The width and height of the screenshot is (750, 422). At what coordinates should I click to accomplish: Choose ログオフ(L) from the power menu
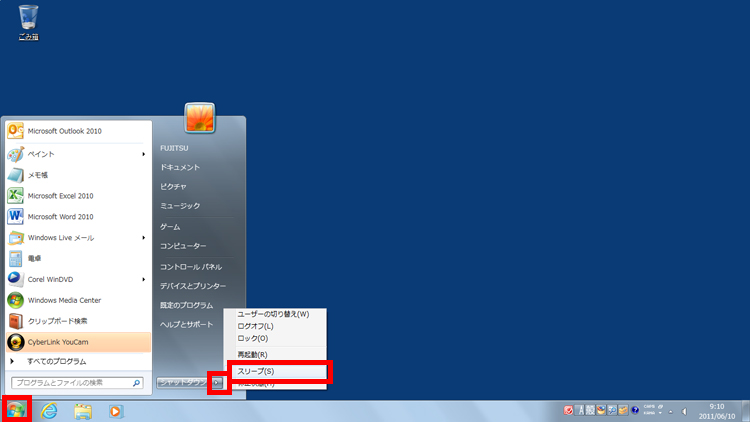[x=275, y=326]
